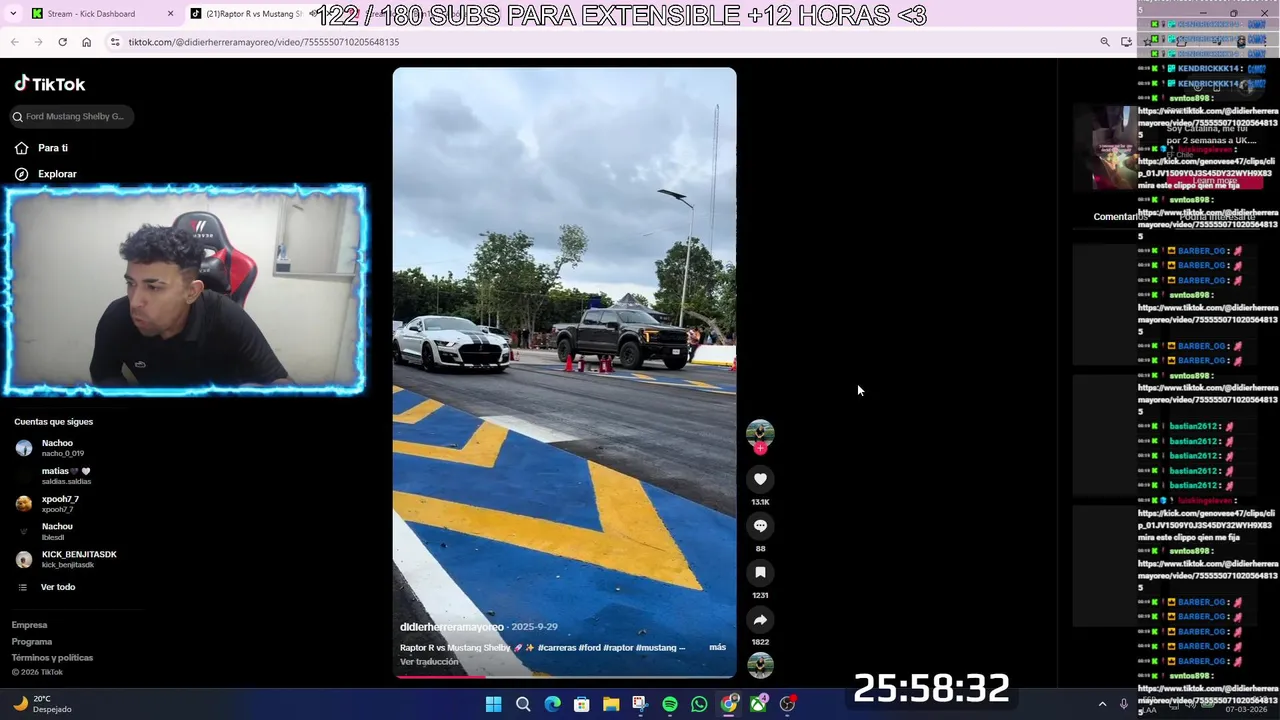Open Spotify from taskbar
Image resolution: width=1280 pixels, height=720 pixels.
point(670,704)
